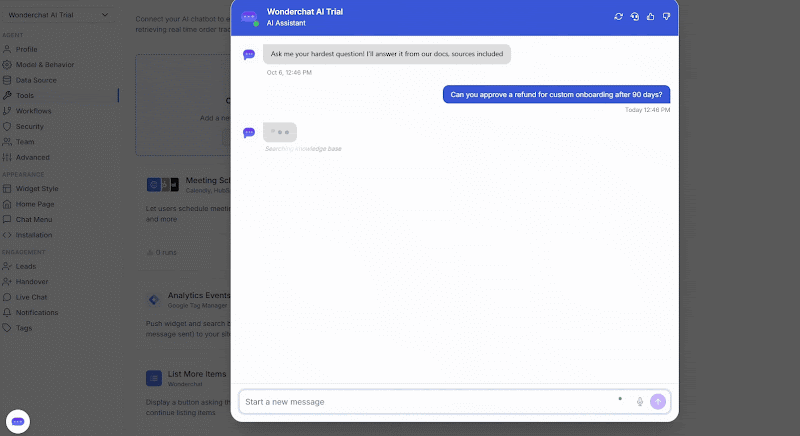Click the Data Source database icon
This screenshot has width=800, height=436.
pyautogui.click(x=7, y=80)
